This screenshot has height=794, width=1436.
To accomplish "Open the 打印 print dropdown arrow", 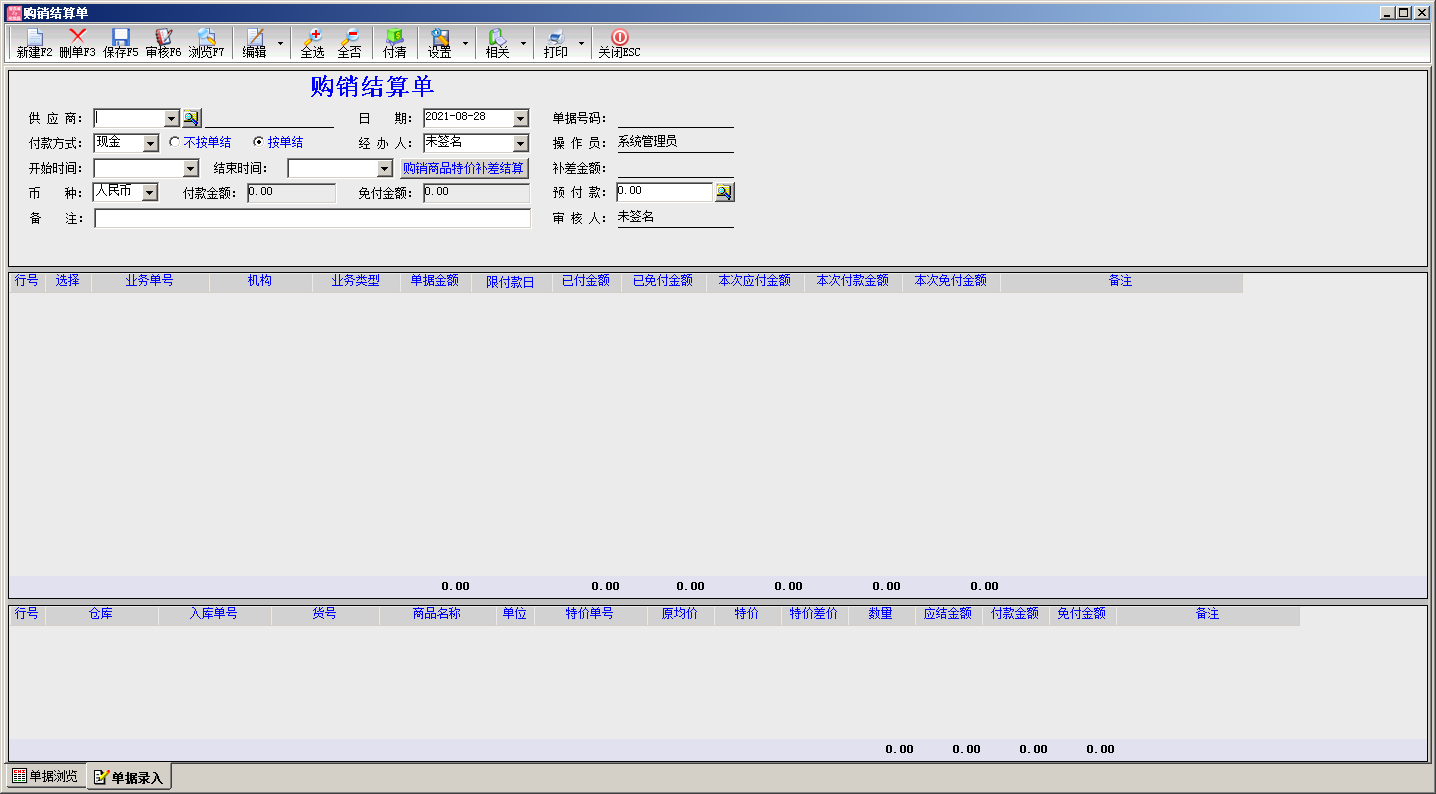I will pyautogui.click(x=582, y=43).
